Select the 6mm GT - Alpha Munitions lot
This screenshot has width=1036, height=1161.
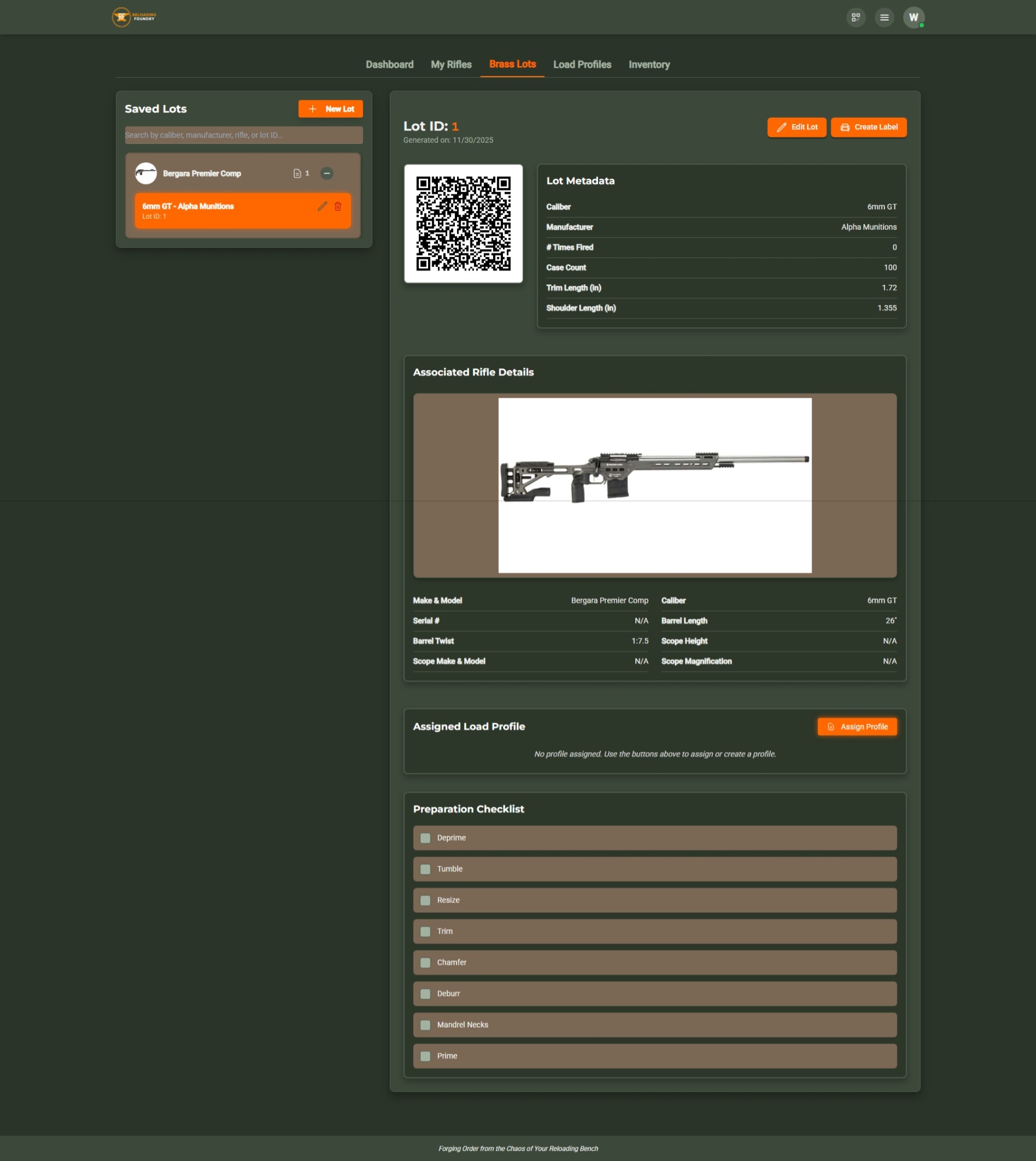(242, 211)
